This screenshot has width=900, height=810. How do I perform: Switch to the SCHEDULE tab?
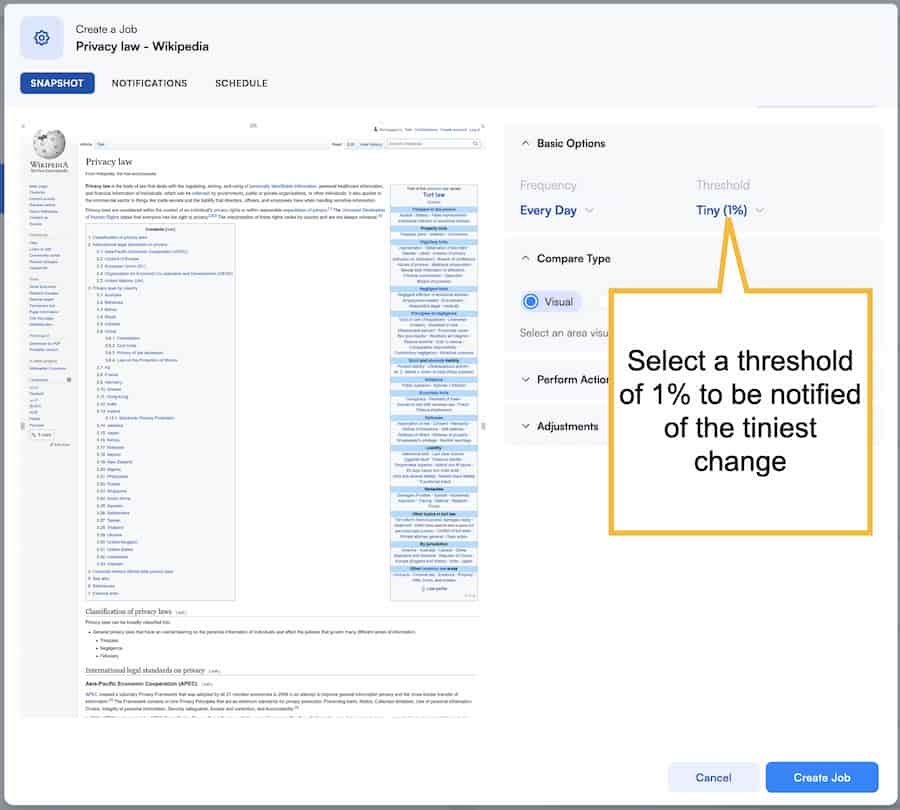[x=241, y=84]
